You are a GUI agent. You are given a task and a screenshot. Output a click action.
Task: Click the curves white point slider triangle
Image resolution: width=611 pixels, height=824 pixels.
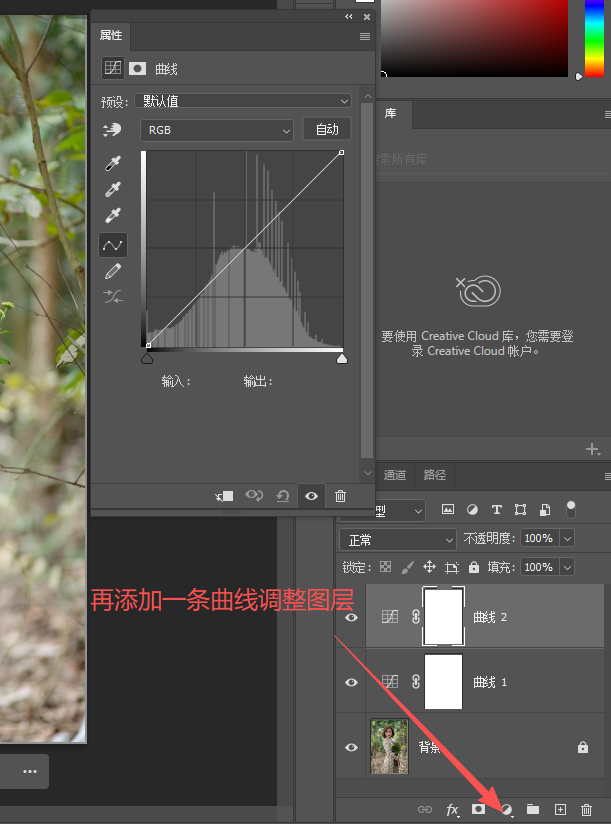tap(342, 358)
